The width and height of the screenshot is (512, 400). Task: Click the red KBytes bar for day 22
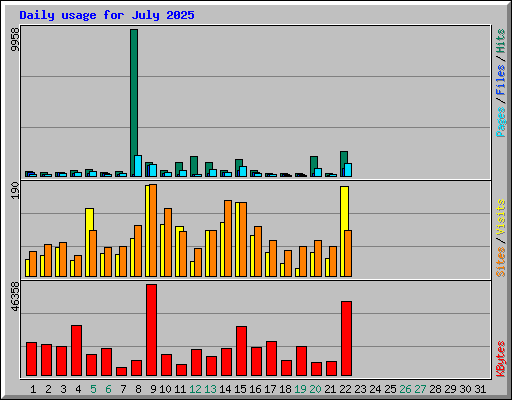pyautogui.click(x=346, y=339)
